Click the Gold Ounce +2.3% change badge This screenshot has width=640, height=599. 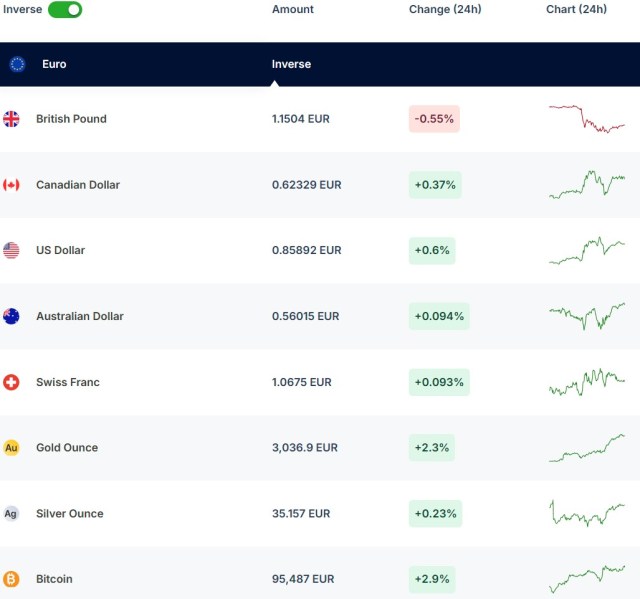(431, 448)
